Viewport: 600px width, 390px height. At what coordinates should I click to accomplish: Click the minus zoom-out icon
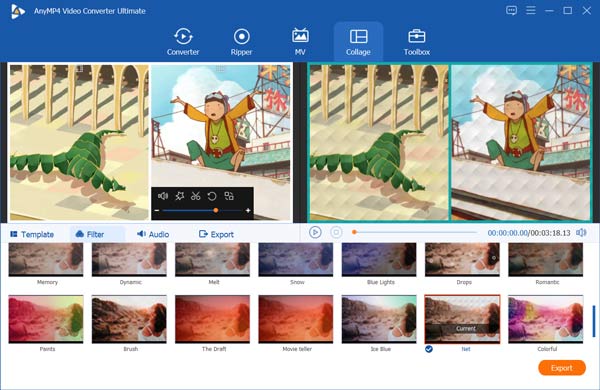click(157, 211)
